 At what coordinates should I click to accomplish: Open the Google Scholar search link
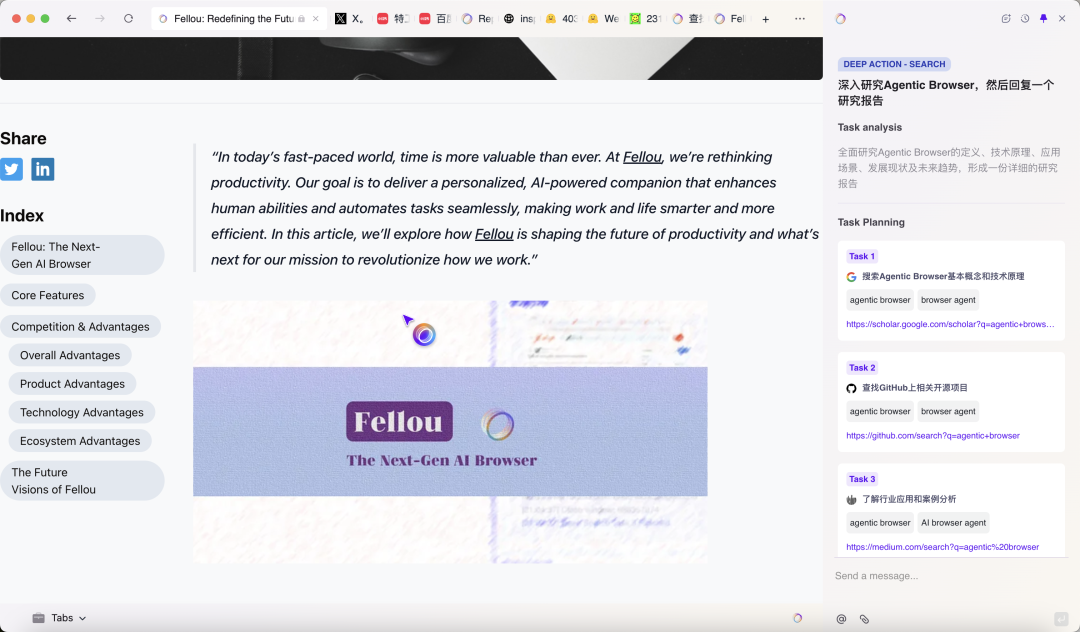[x=950, y=324]
